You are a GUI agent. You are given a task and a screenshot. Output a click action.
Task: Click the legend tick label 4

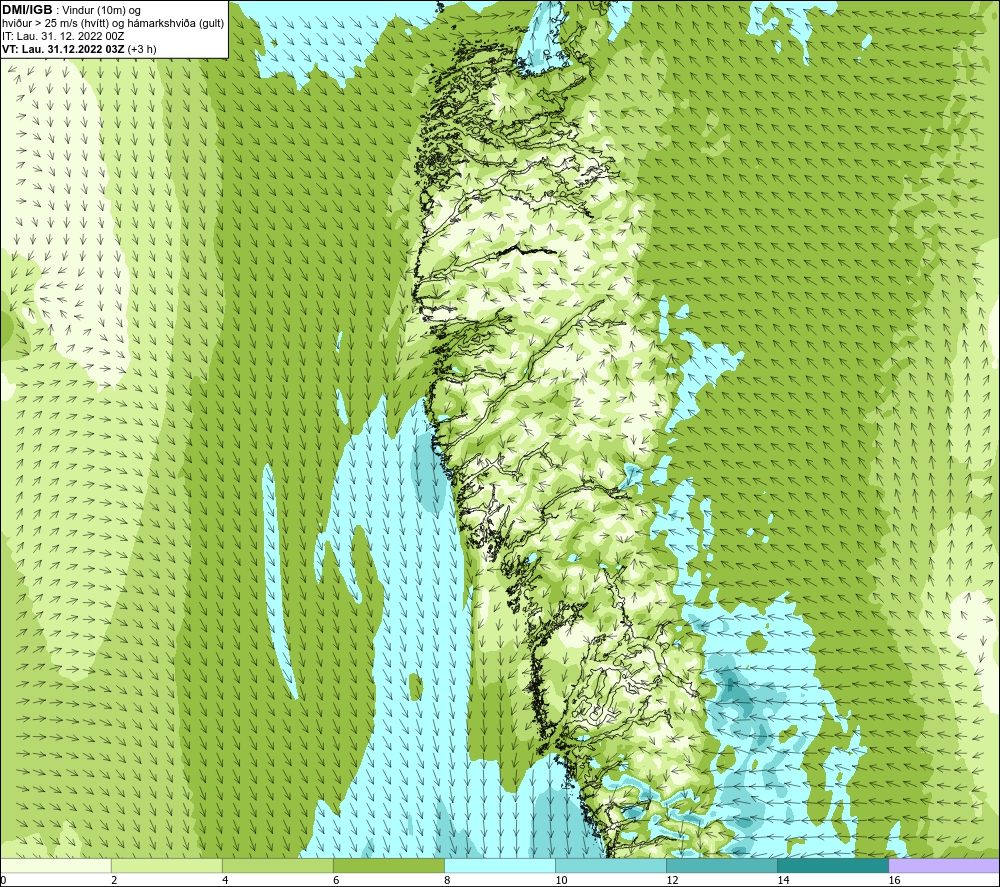(x=225, y=880)
